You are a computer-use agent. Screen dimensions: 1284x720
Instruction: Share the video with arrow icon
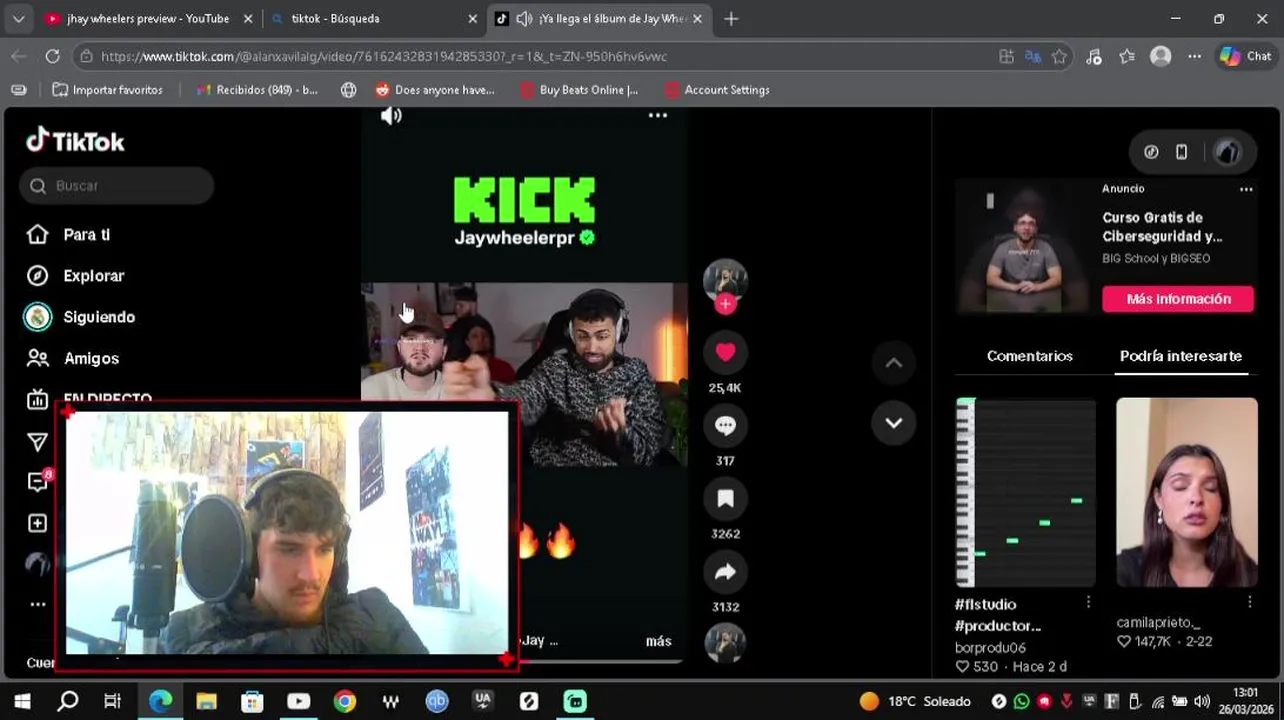click(x=725, y=572)
